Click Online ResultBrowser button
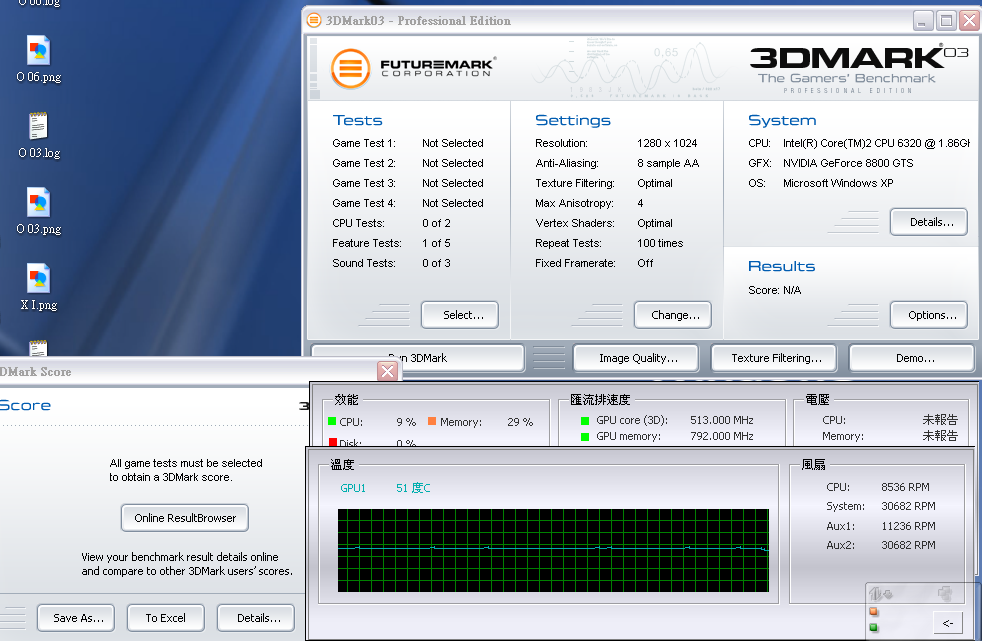 (x=185, y=518)
